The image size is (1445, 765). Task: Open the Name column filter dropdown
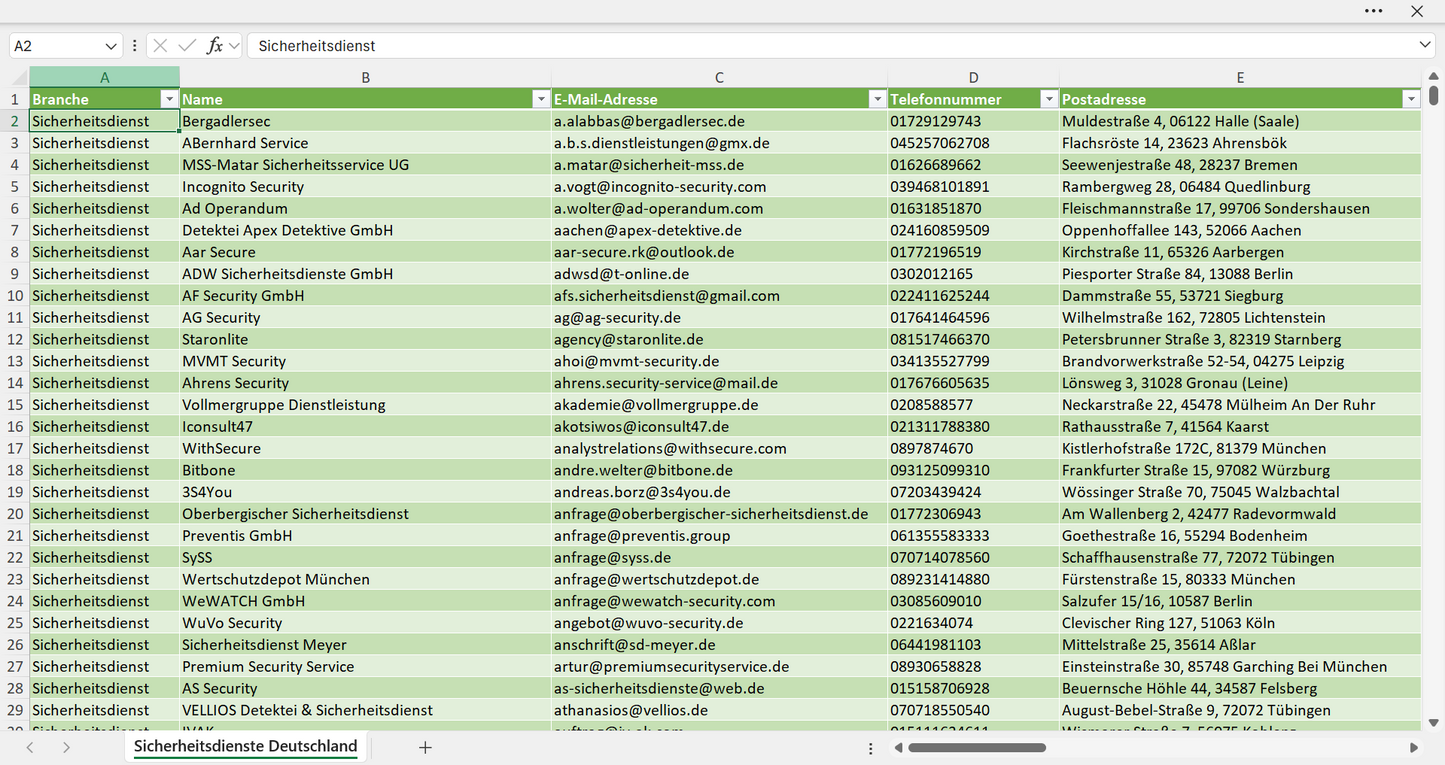(541, 99)
